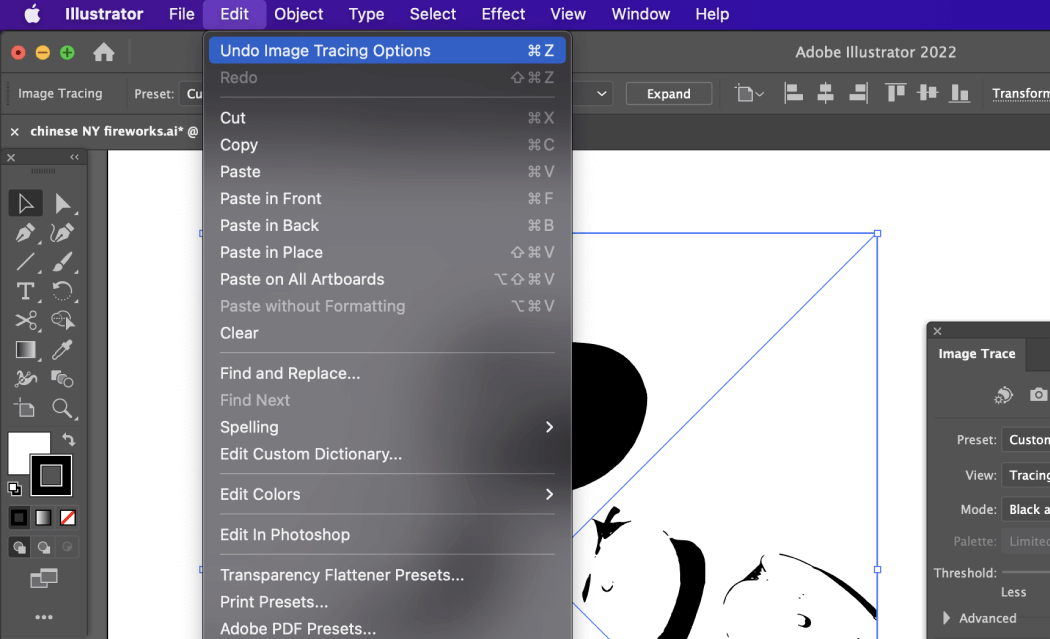Select the Gradient tool
This screenshot has width=1050, height=639.
click(25, 350)
